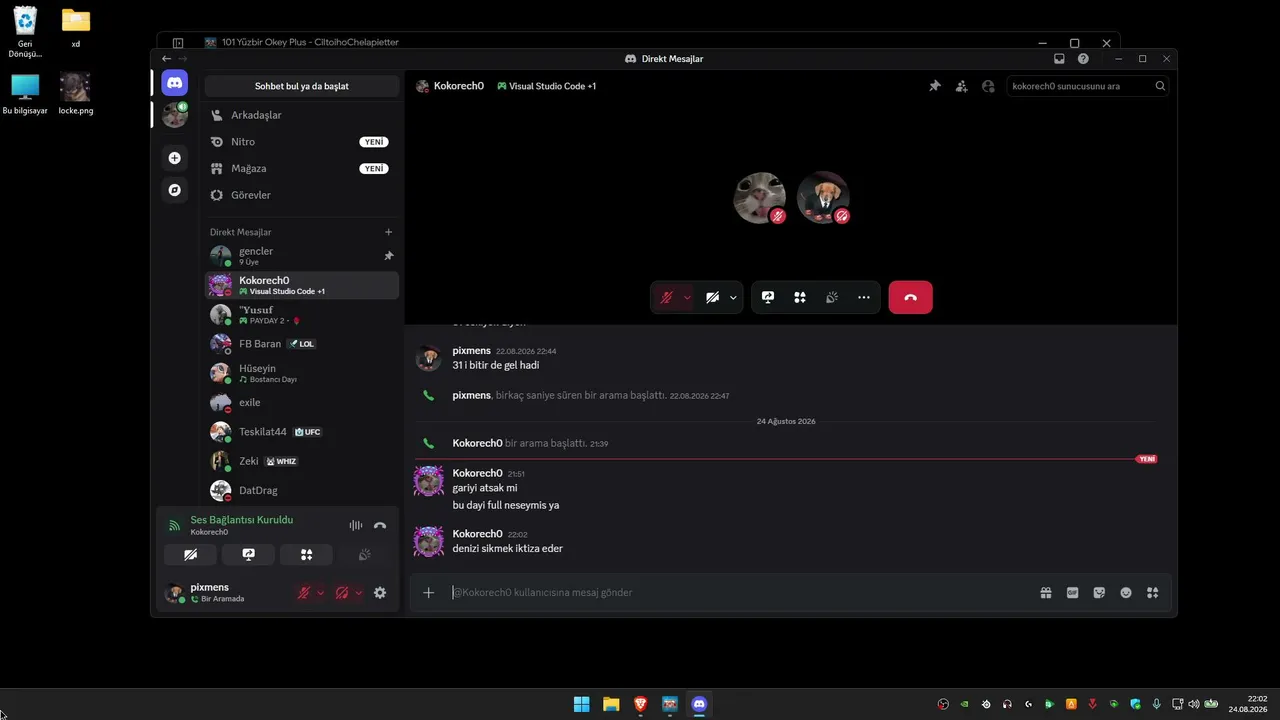The width and height of the screenshot is (1280, 720).
Task: Expand output device arrow in the user panel
Action: click(358, 593)
